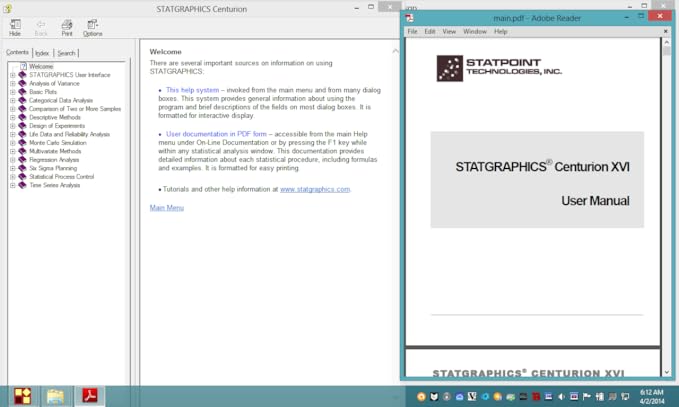The width and height of the screenshot is (679, 407).
Task: Click the page icon beside Welcome
Action: pos(23,66)
